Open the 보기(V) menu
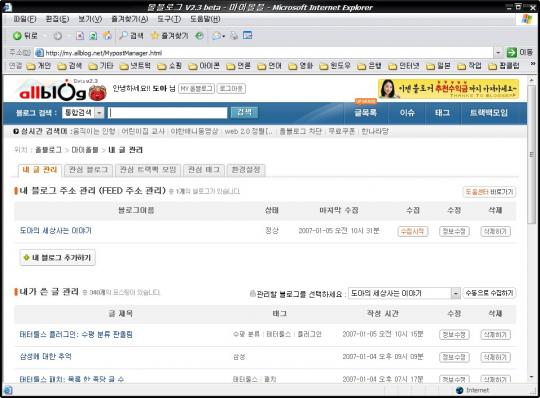Screen dimensions: 540x398 pos(90,19)
